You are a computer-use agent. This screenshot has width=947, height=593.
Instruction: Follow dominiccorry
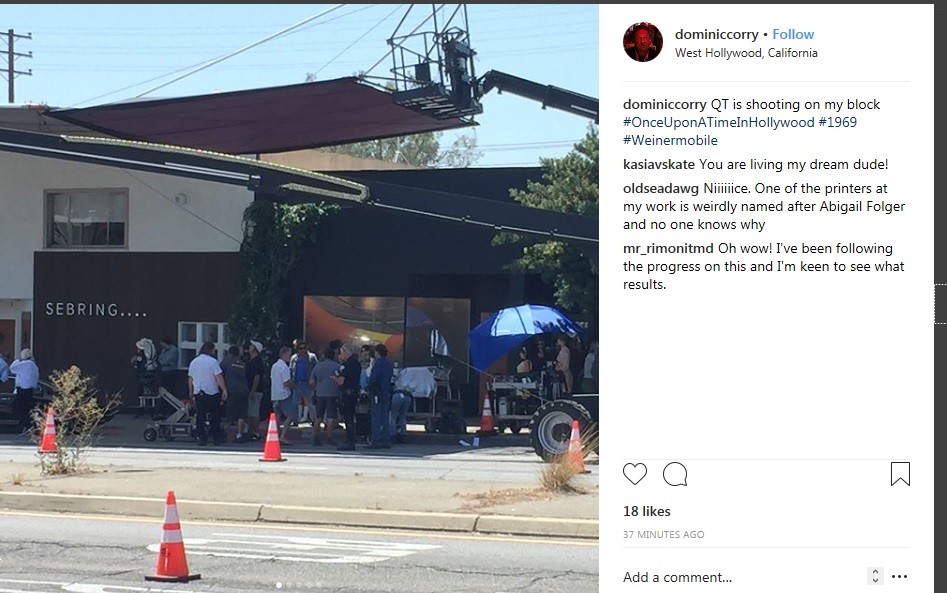click(793, 34)
